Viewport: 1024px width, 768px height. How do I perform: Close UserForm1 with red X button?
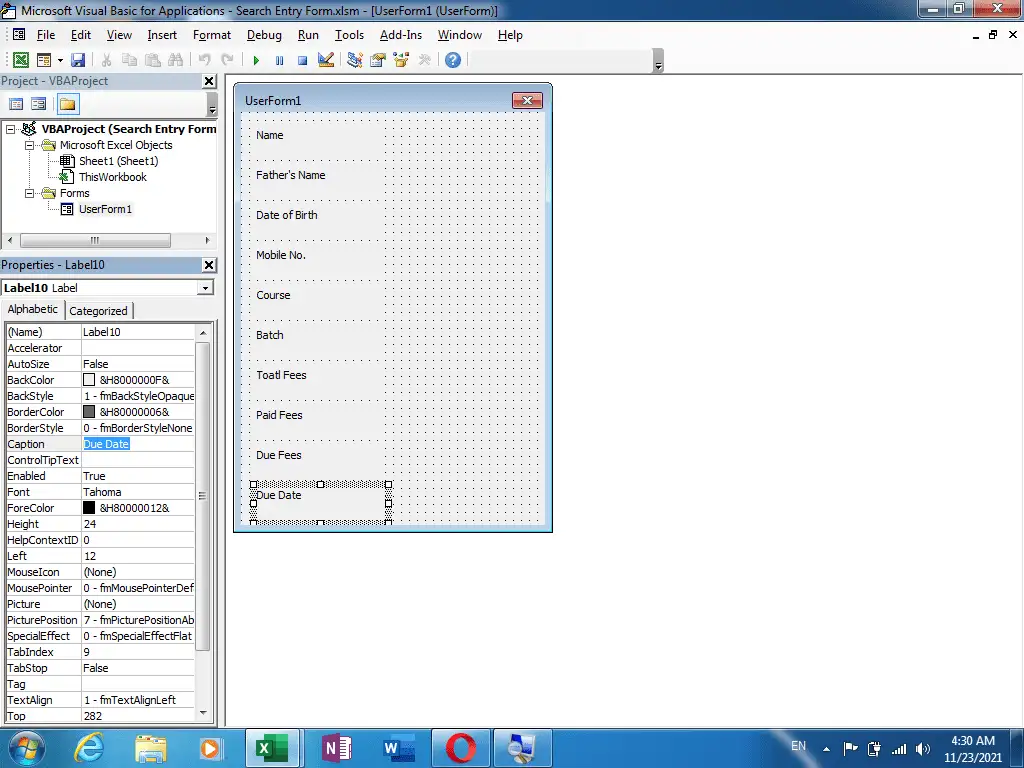527,100
